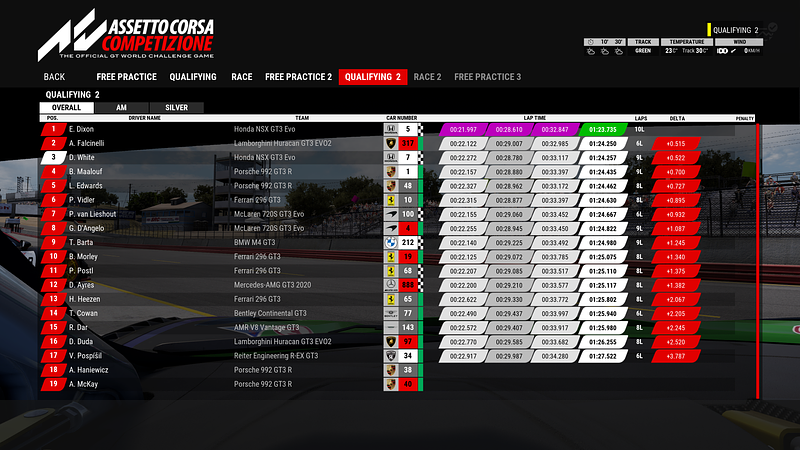
Task: Click the Reiter Engineering R-EX GT3 team name
Action: tap(276, 356)
